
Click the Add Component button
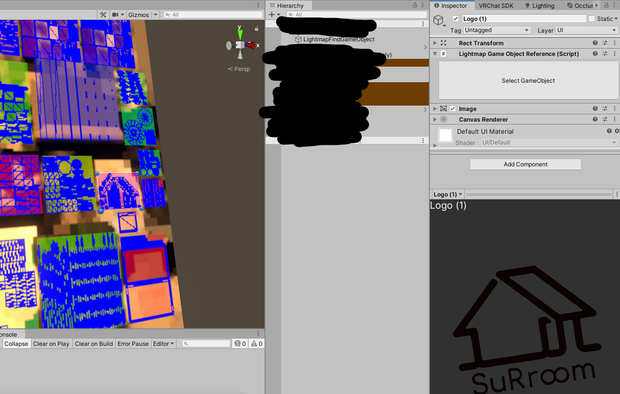(x=525, y=164)
